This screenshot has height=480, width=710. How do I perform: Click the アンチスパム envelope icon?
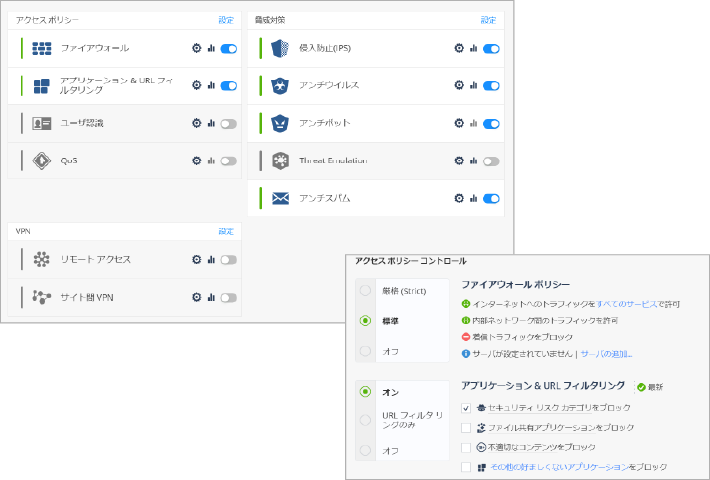pyautogui.click(x=280, y=198)
